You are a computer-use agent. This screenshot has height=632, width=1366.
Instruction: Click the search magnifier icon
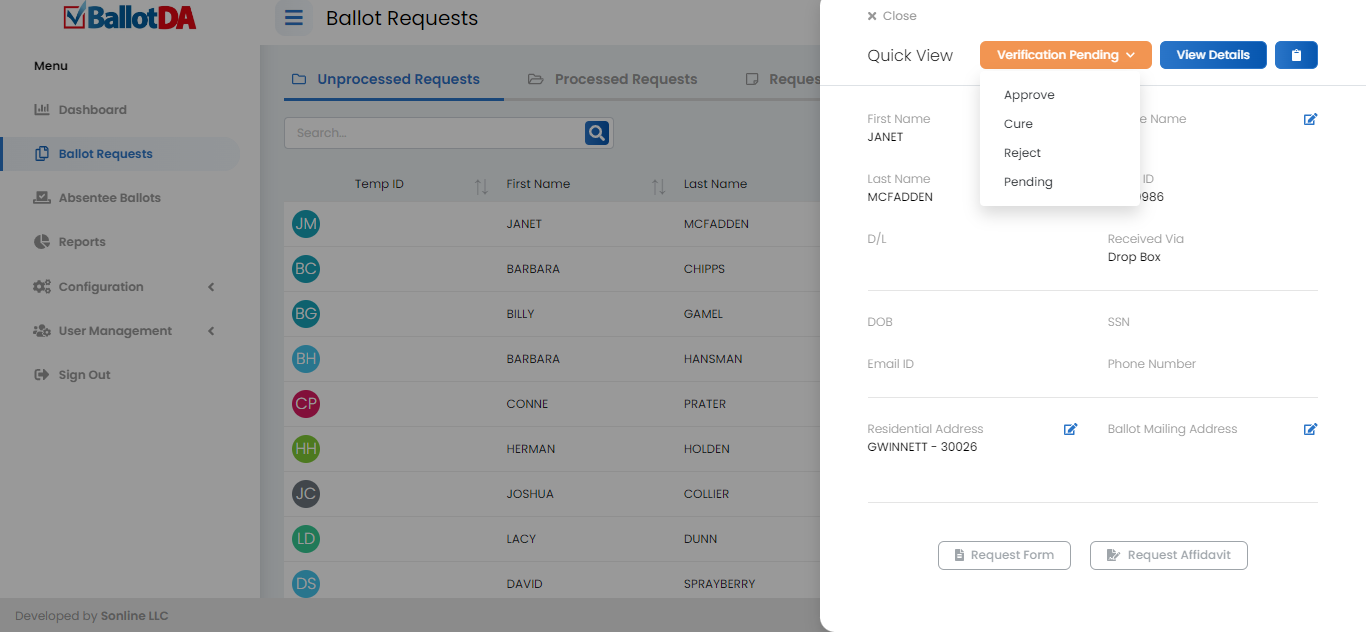tap(597, 133)
